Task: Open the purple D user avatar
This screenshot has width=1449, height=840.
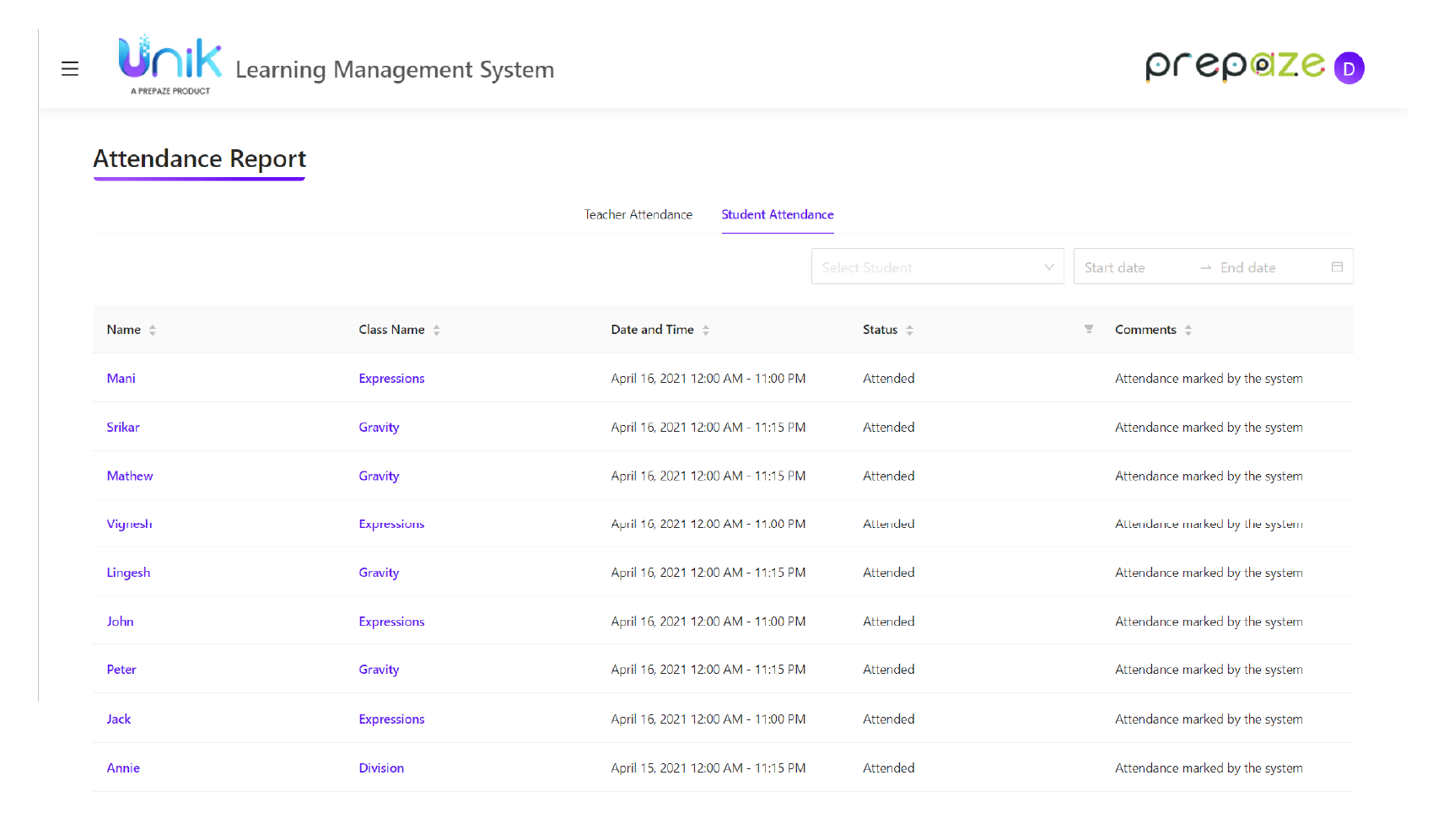Action: (1349, 68)
